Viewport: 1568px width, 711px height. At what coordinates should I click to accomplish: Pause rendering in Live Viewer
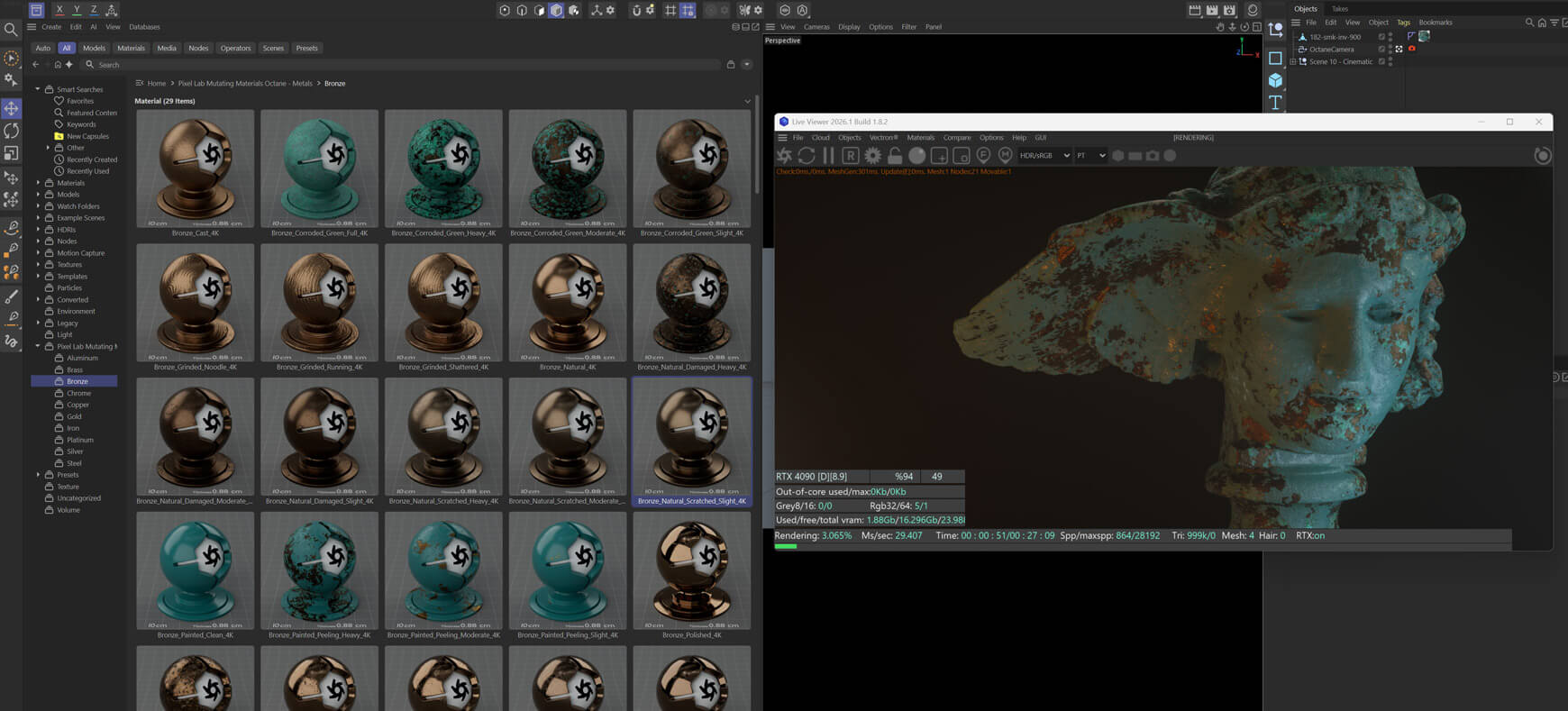click(828, 155)
